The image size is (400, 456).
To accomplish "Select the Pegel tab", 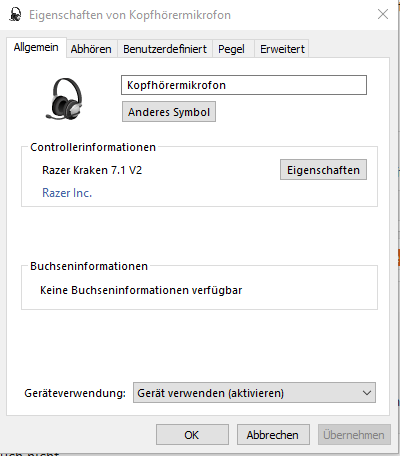I will point(233,49).
